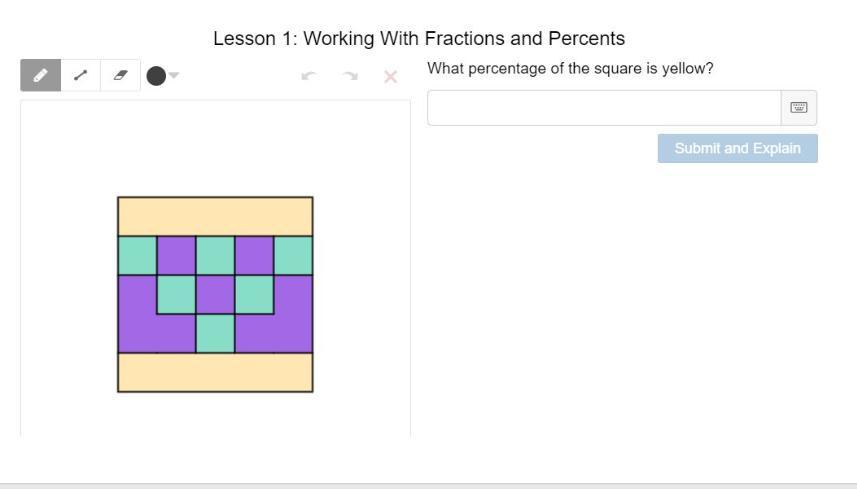857x489 pixels.
Task: Click the bottom yellow rectangle of the square
Action: point(215,372)
